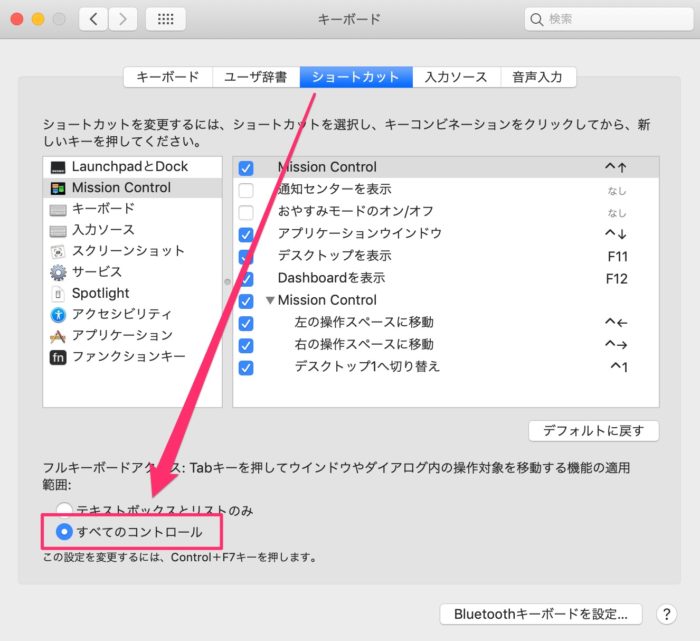This screenshot has width=700, height=641.
Task: Select the スクリーンショット category icon
Action: pos(58,251)
